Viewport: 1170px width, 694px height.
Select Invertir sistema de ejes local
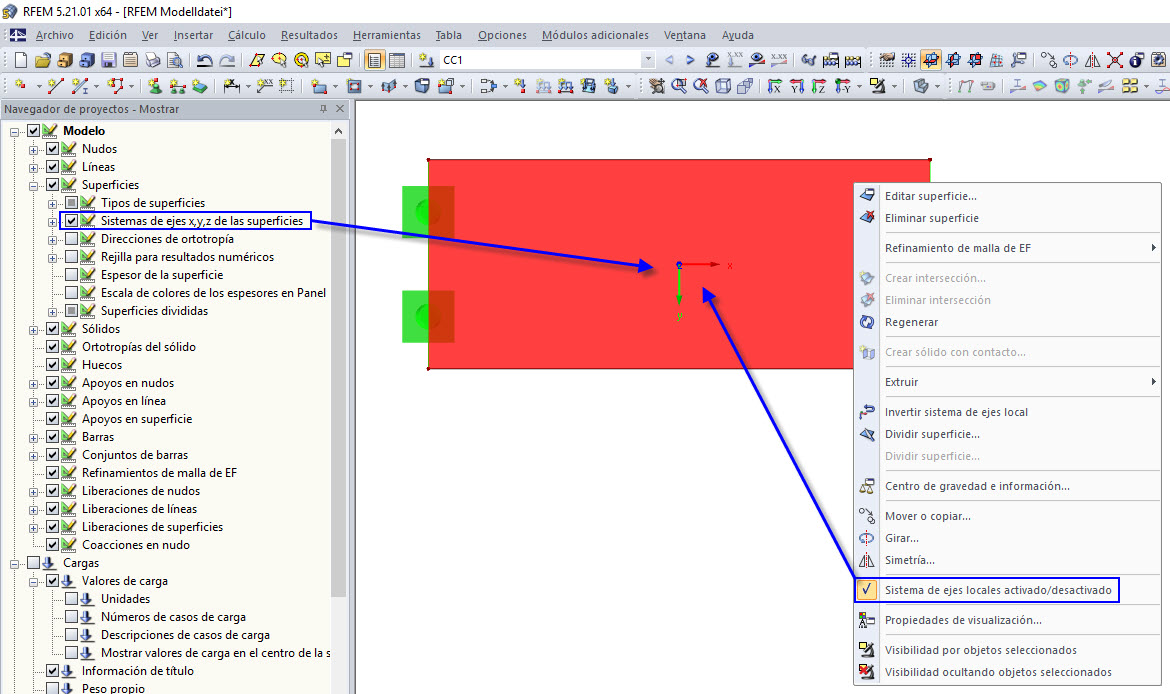click(x=1007, y=412)
